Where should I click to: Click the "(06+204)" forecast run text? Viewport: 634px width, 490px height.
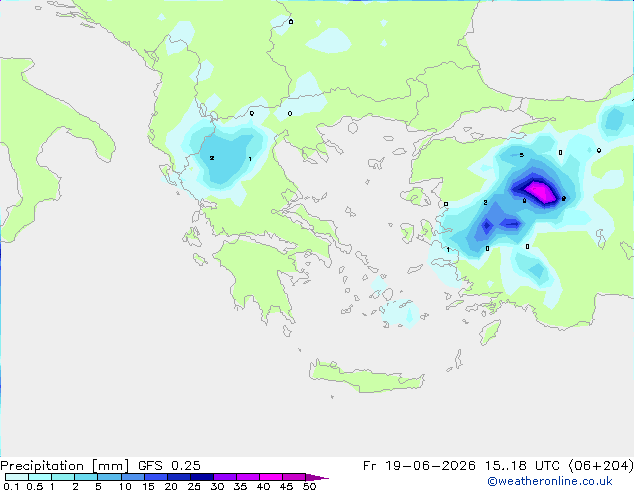pyautogui.click(x=601, y=466)
